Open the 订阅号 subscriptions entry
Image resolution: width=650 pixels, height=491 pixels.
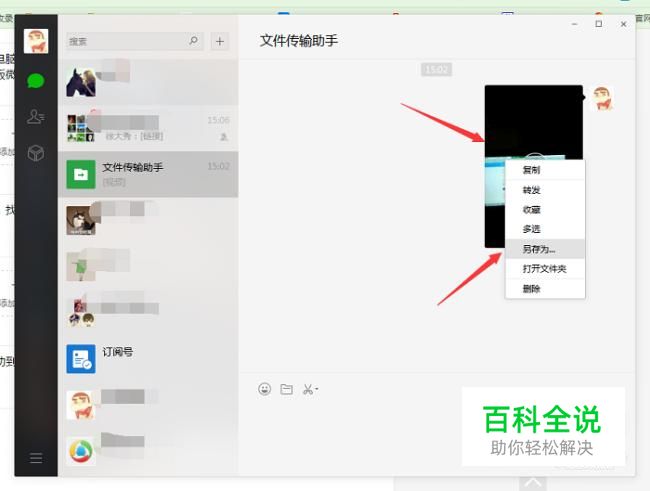[x=148, y=359]
